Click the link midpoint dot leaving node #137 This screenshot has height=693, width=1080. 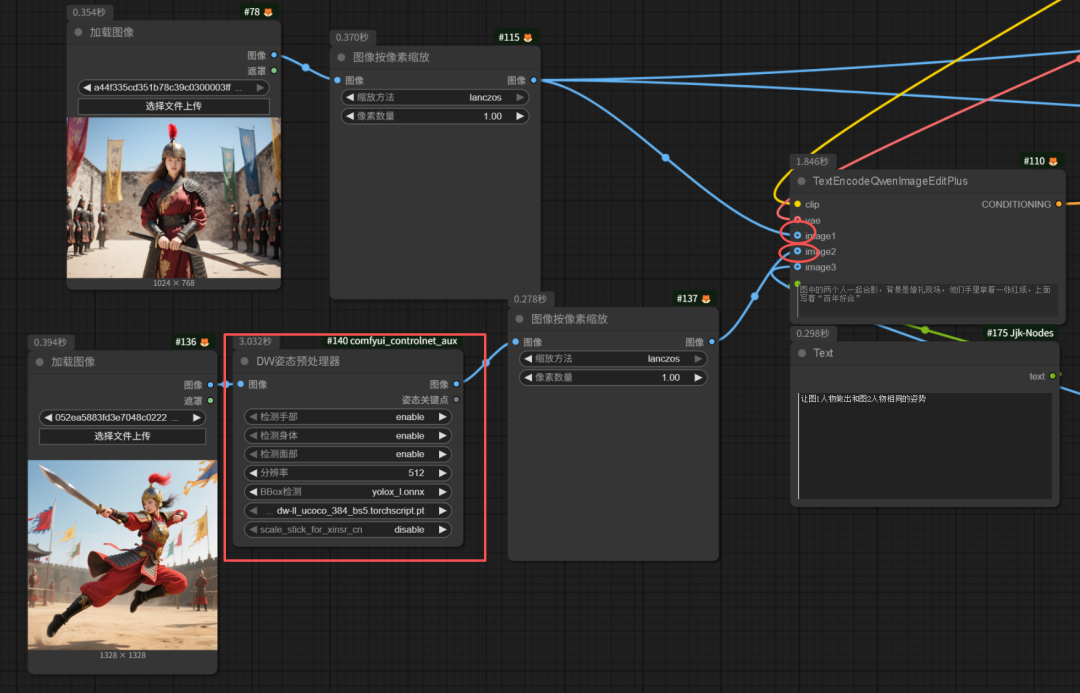[x=755, y=296]
